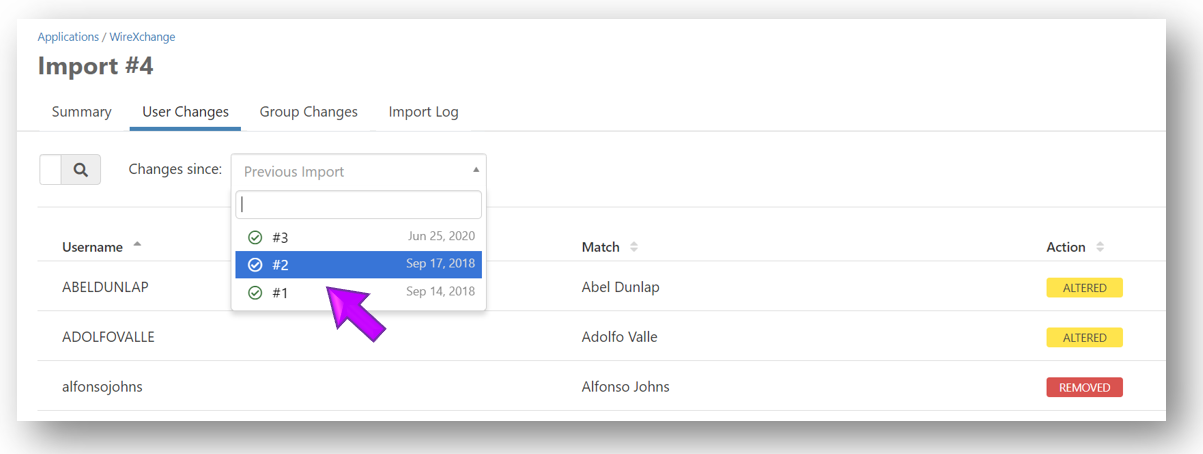1203x454 pixels.
Task: Open the Import Log tab
Action: pyautogui.click(x=423, y=112)
